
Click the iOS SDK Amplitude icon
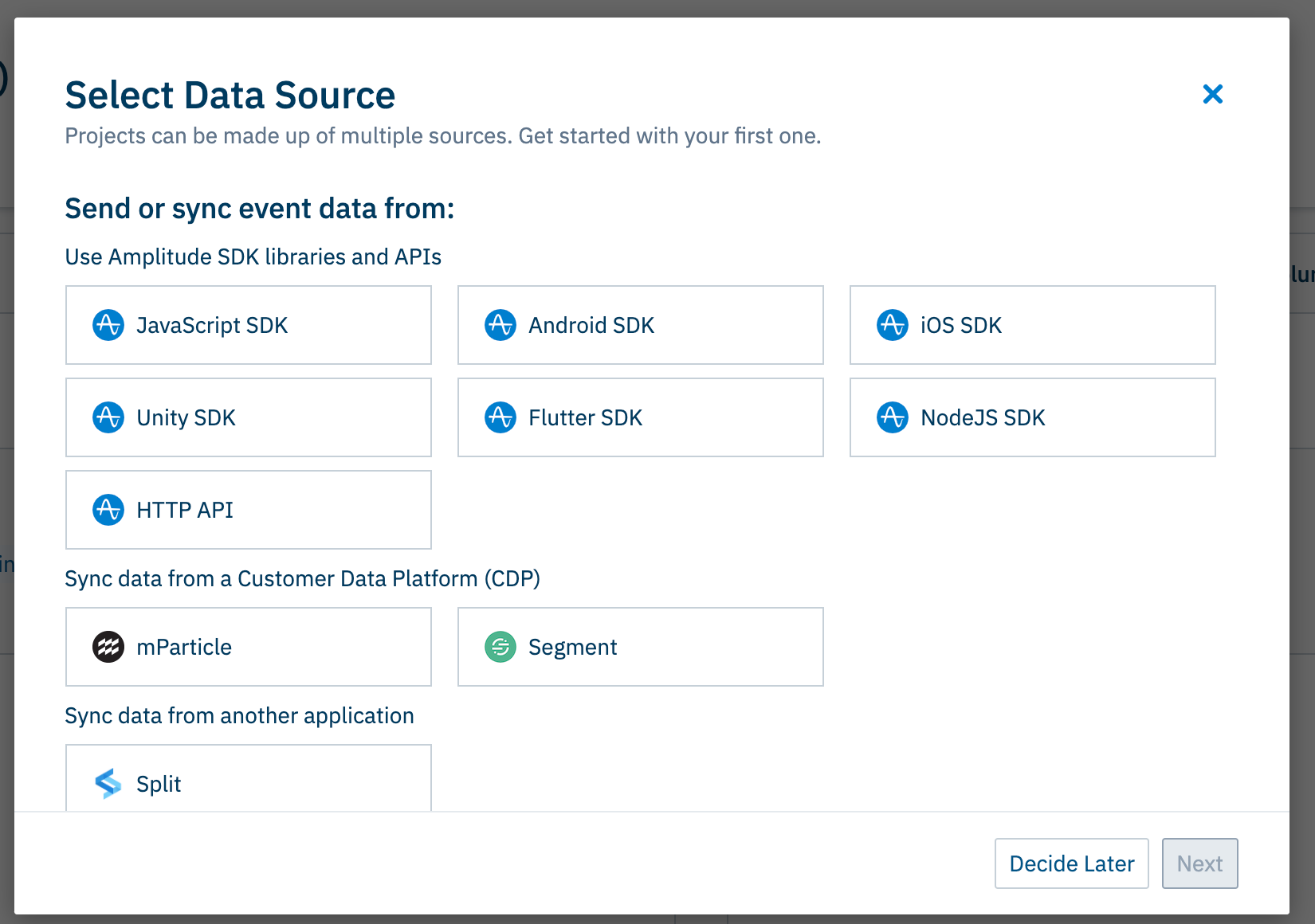893,325
